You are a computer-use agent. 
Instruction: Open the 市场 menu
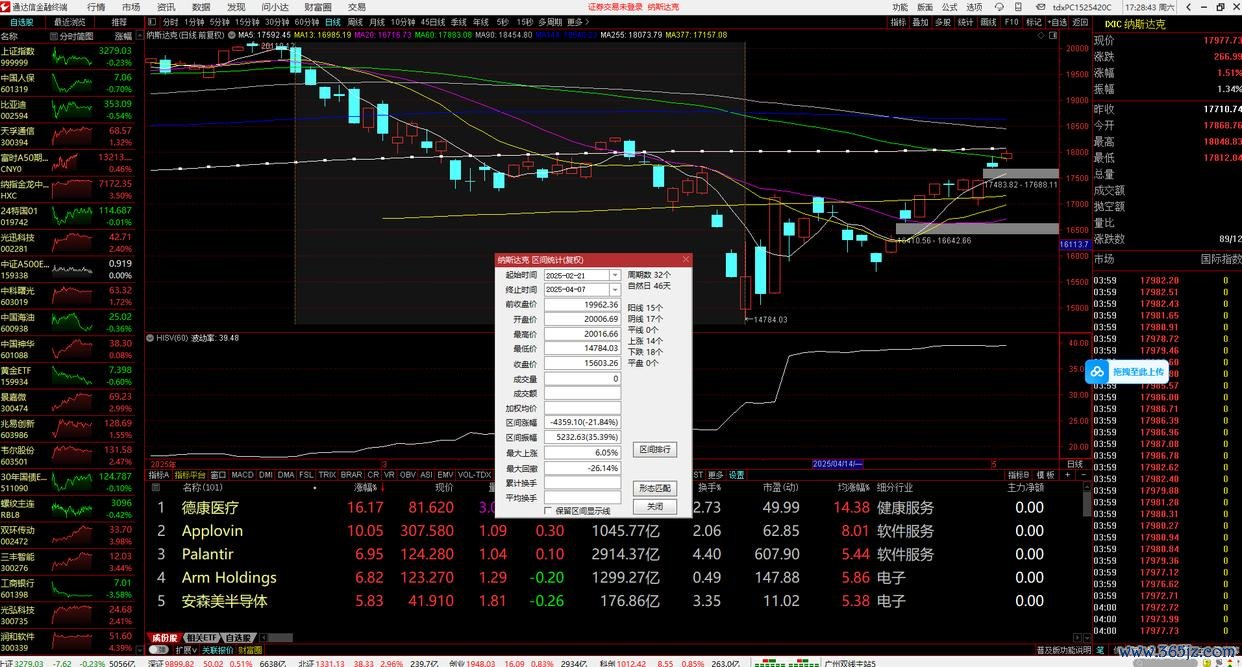(131, 6)
